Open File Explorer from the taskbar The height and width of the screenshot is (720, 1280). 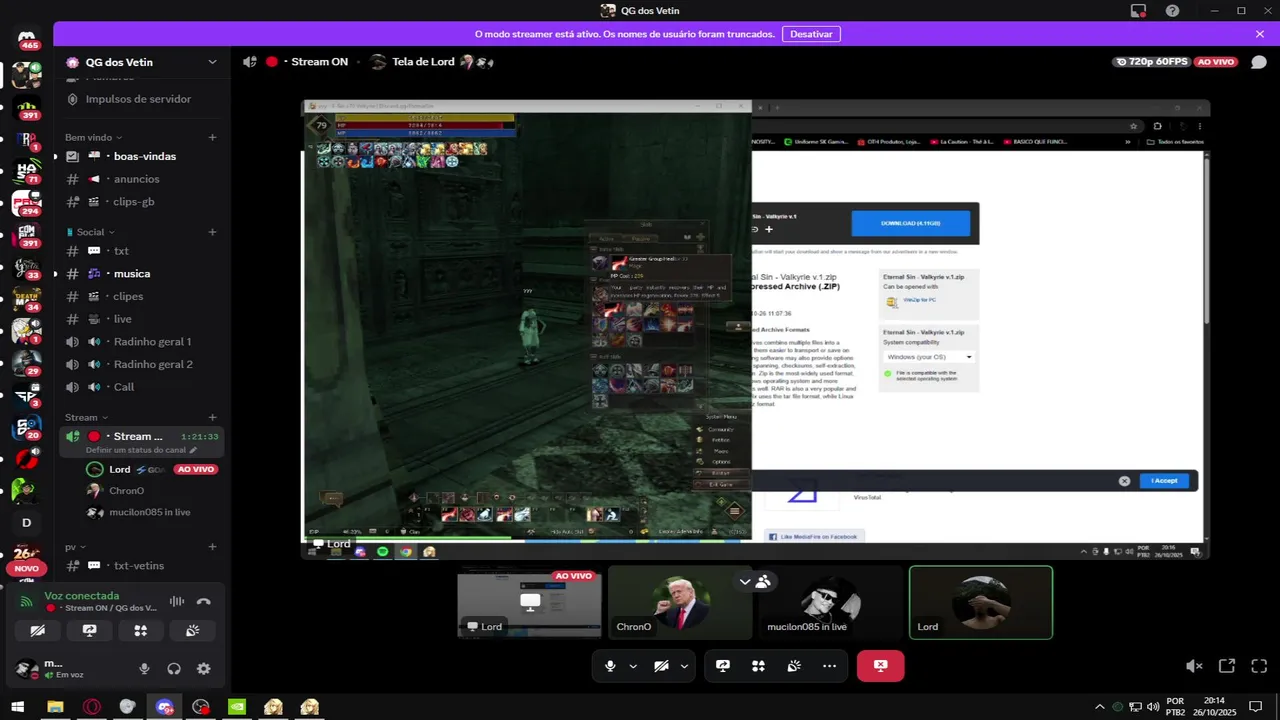coord(55,707)
